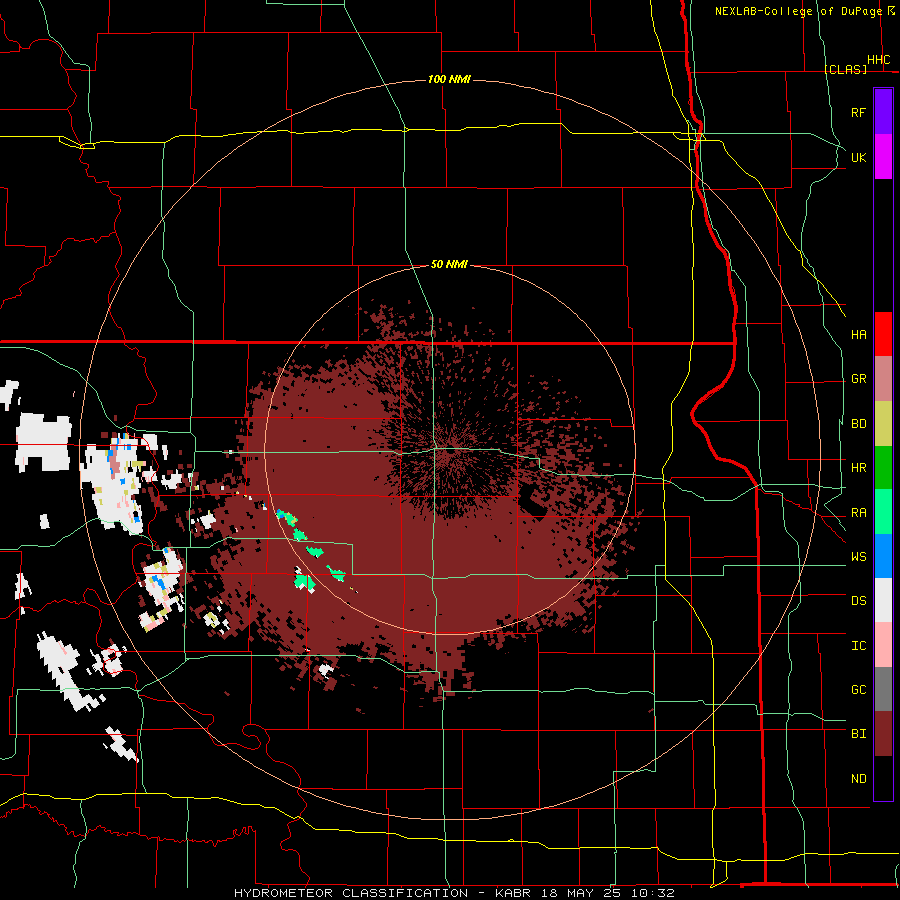Click the dark green HR legend swatch
The width and height of the screenshot is (900, 900).
[883, 468]
